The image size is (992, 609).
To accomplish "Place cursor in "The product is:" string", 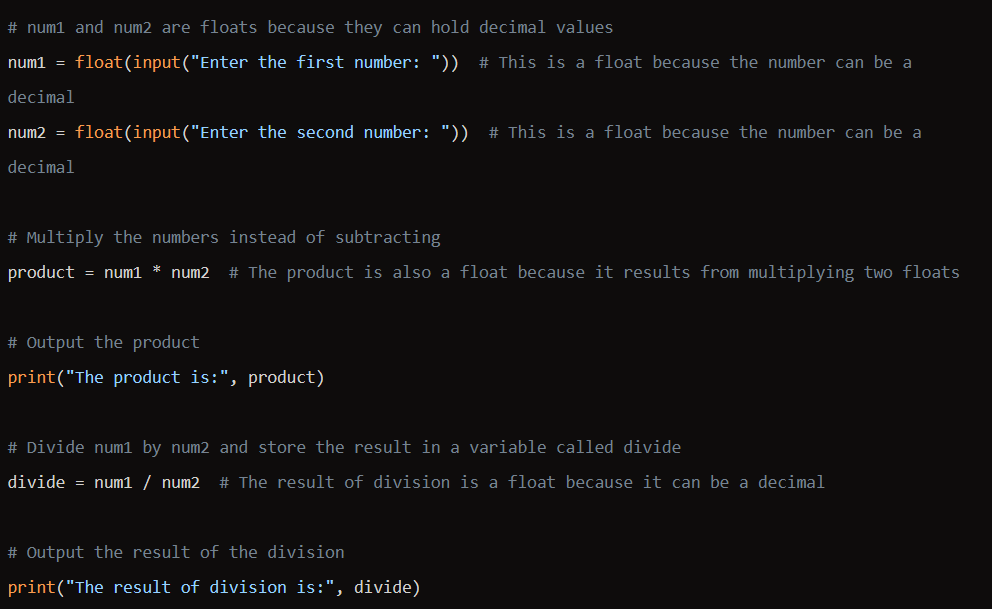I will click(147, 378).
